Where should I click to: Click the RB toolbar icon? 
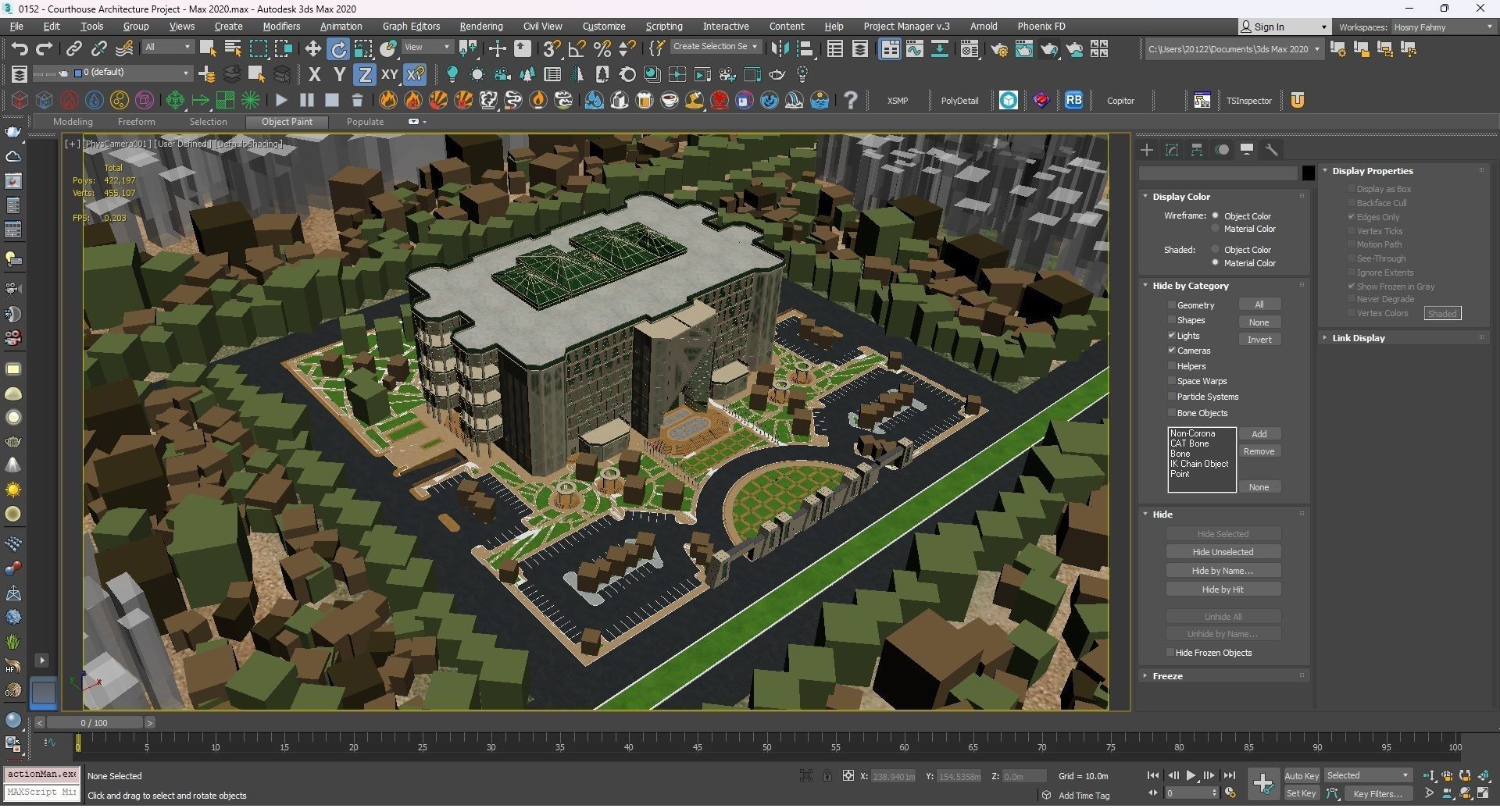[x=1074, y=100]
